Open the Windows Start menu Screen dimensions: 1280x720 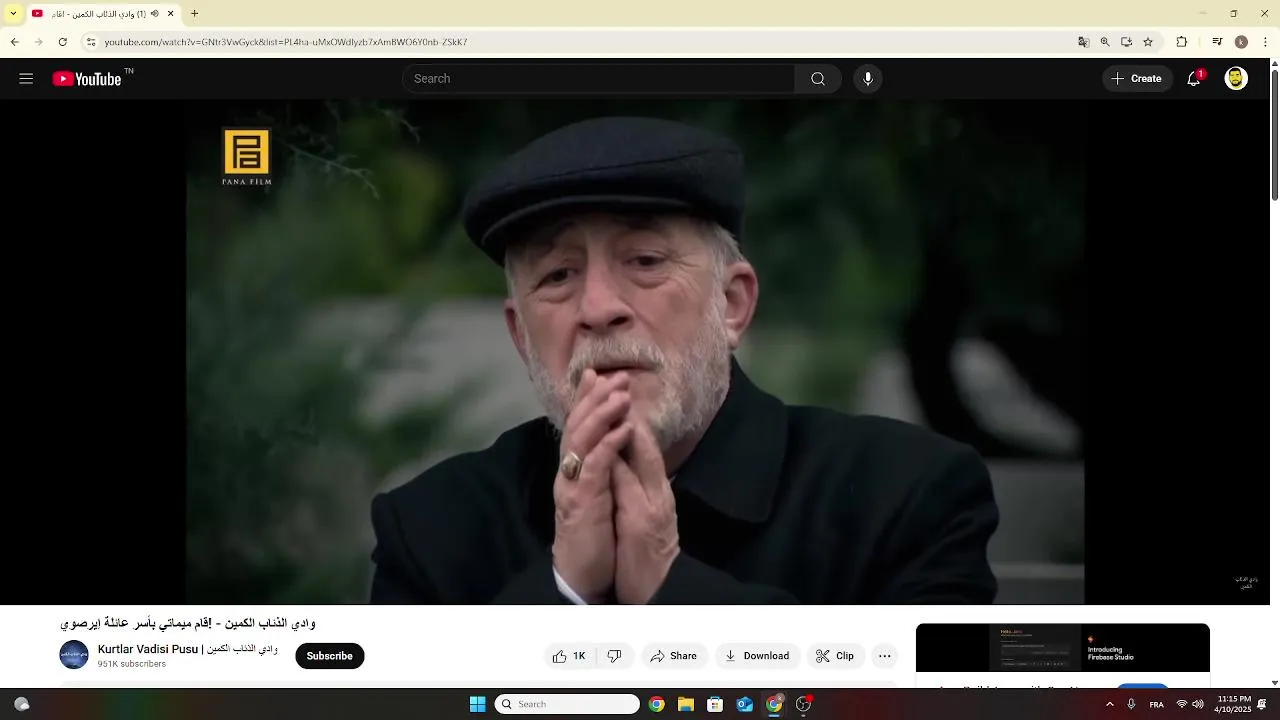point(477,704)
